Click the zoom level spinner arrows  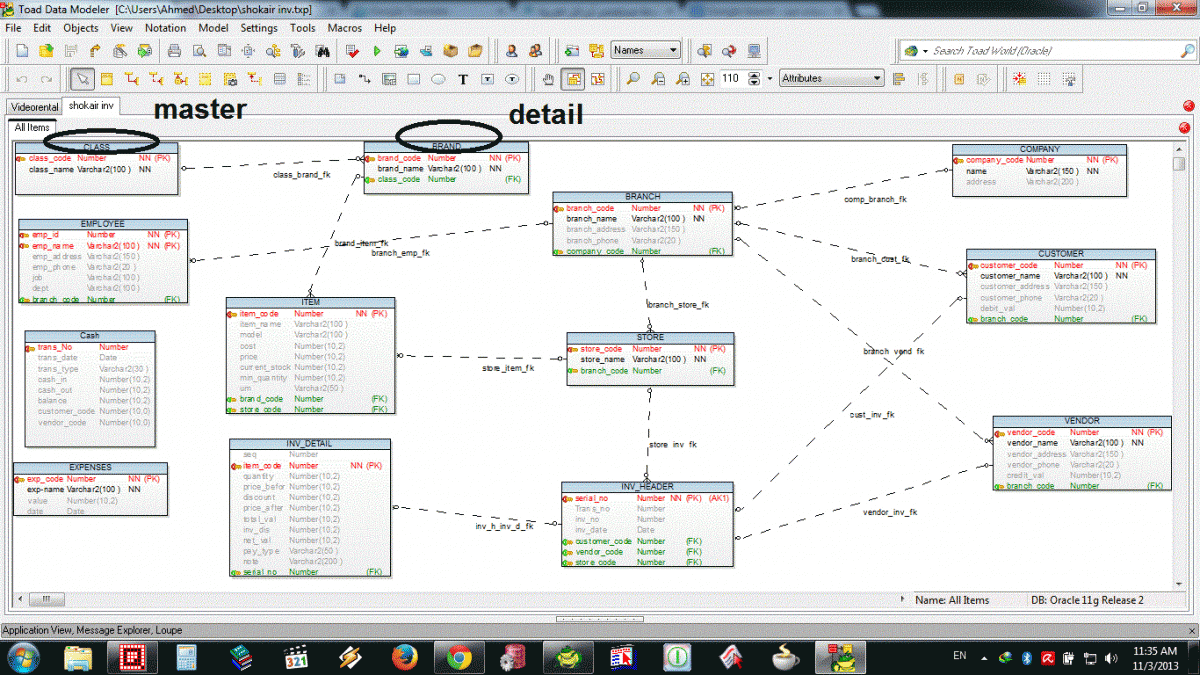point(754,78)
